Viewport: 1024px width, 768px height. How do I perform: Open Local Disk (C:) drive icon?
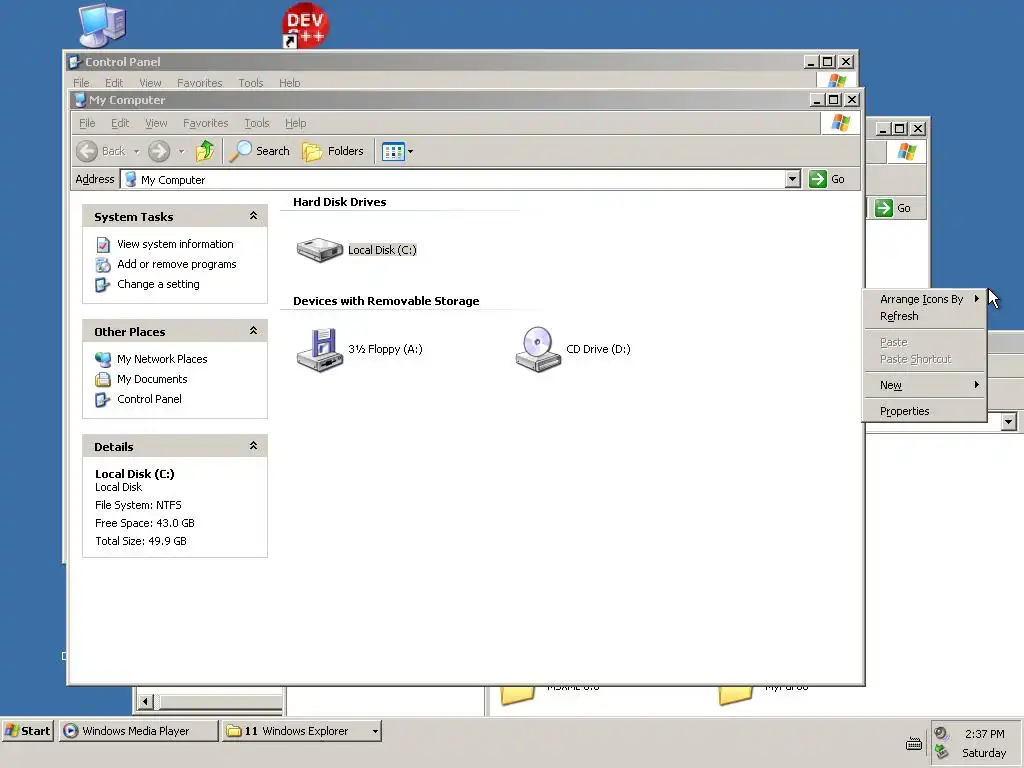click(319, 249)
